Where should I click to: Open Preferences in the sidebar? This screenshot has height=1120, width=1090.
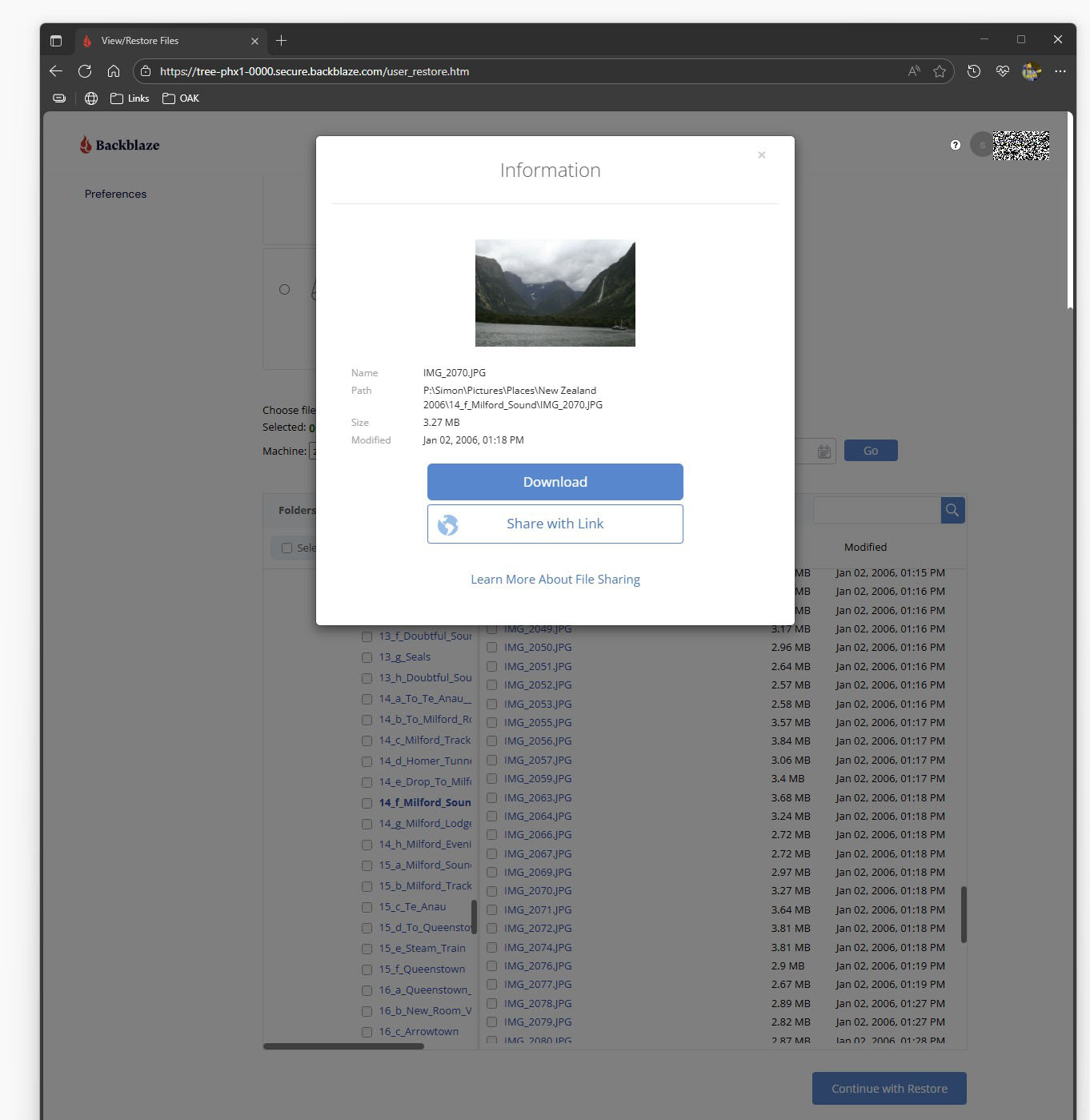coord(115,194)
